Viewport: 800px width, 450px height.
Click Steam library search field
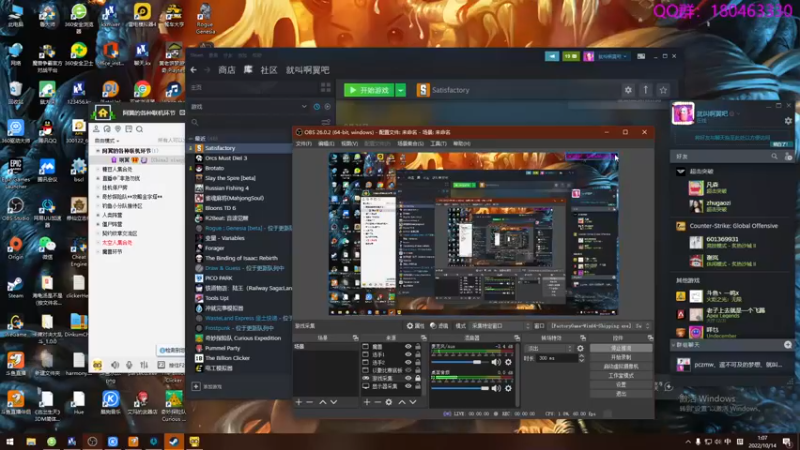254,122
